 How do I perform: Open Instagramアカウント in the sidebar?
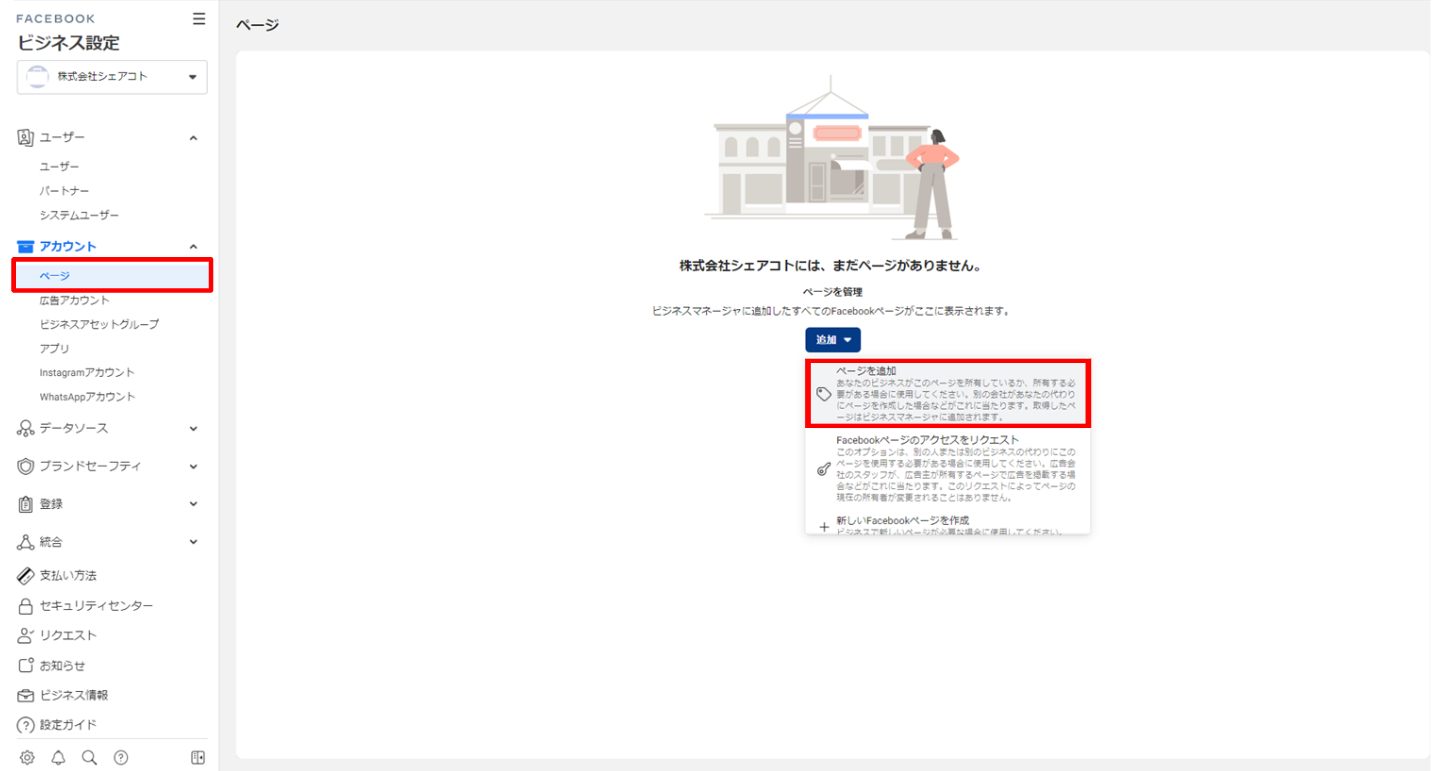[x=87, y=372]
